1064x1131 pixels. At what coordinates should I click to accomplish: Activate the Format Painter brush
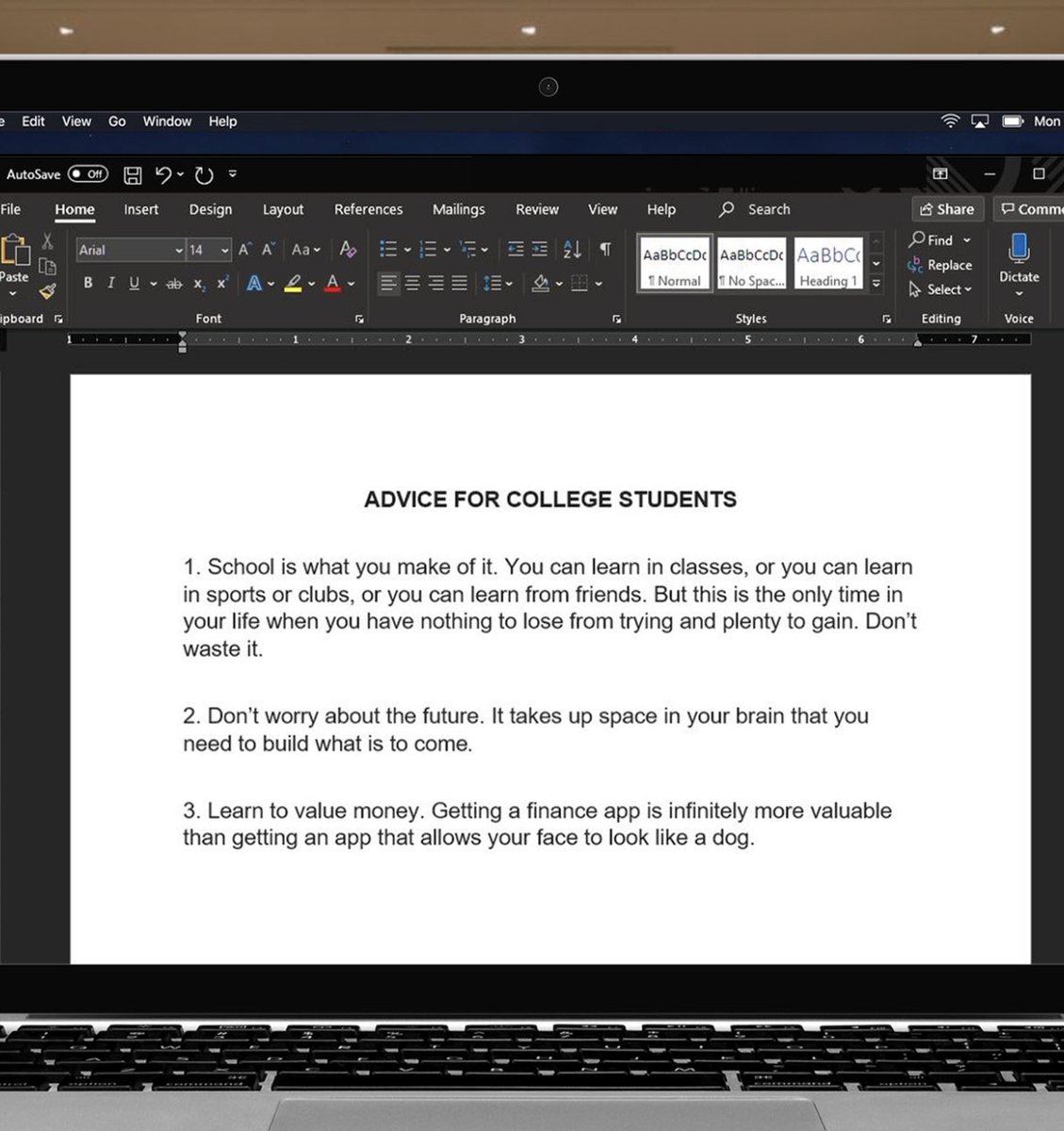pos(47,291)
